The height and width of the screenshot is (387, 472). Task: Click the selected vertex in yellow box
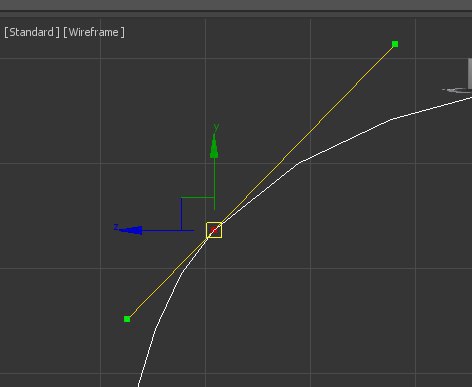pos(214,230)
